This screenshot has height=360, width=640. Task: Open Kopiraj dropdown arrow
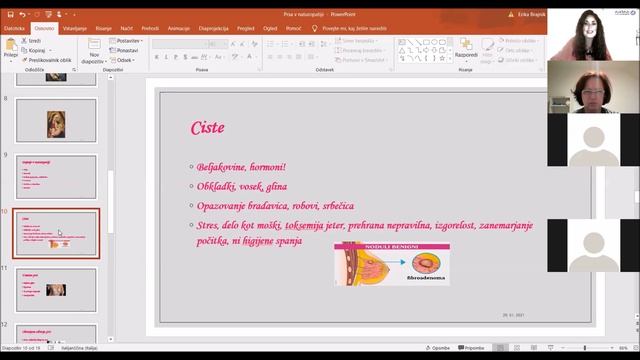click(x=50, y=50)
